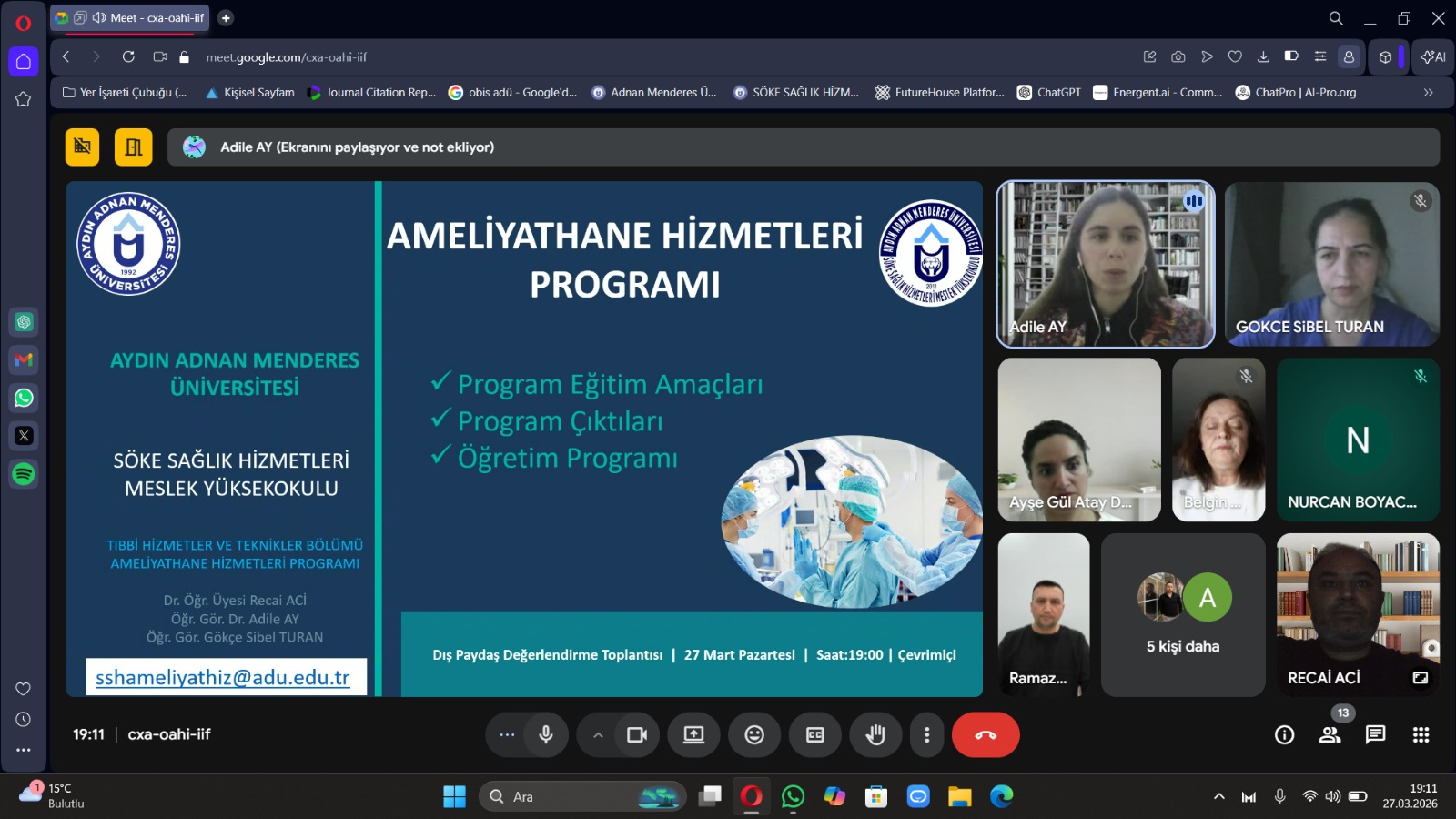Open meeting details info icon
The height and width of the screenshot is (819, 1456).
tap(1284, 734)
